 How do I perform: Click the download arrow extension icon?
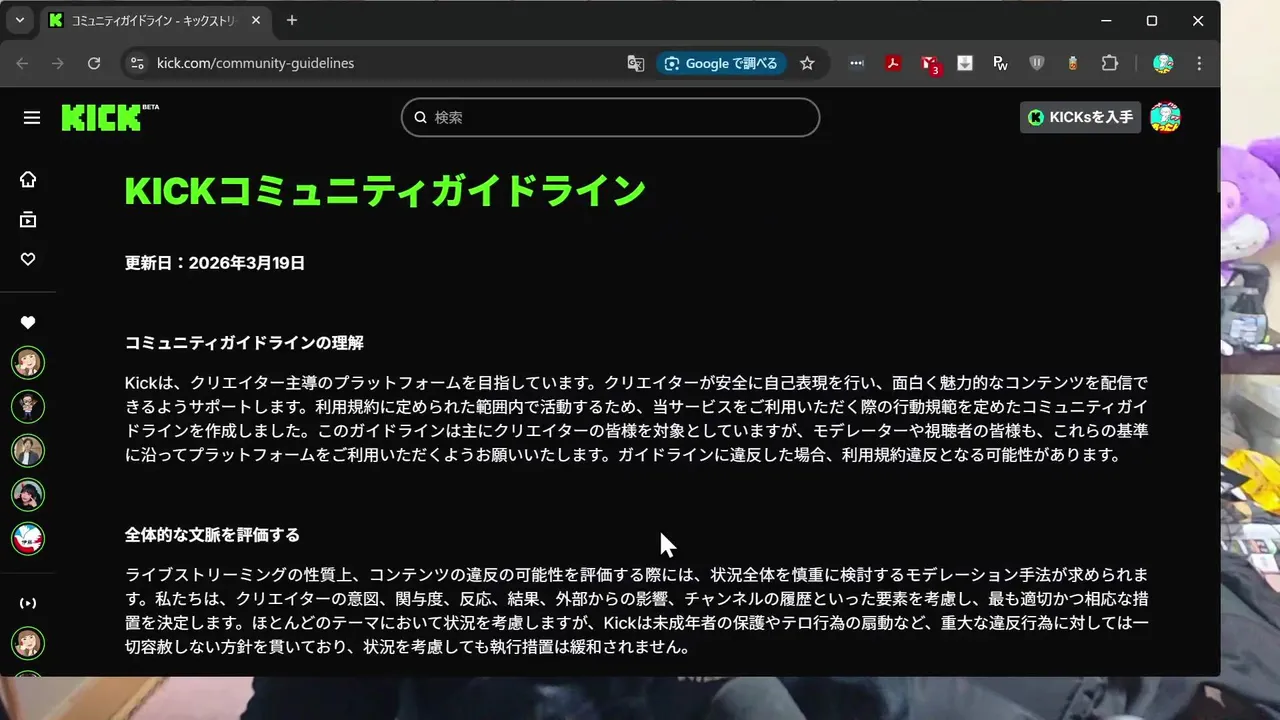965,63
